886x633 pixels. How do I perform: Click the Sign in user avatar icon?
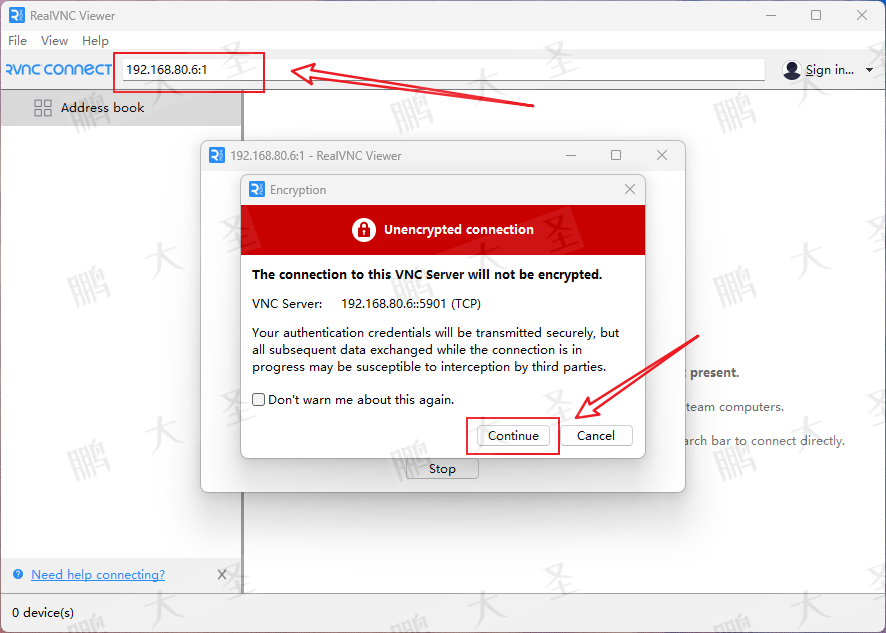[x=792, y=70]
